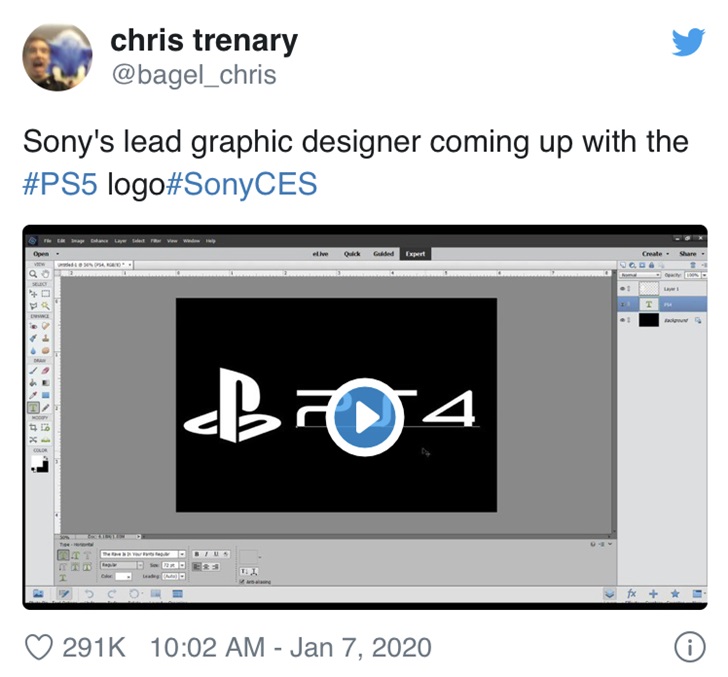728x677 pixels.
Task: Open the Twitter bird logo link
Action: pyautogui.click(x=688, y=42)
